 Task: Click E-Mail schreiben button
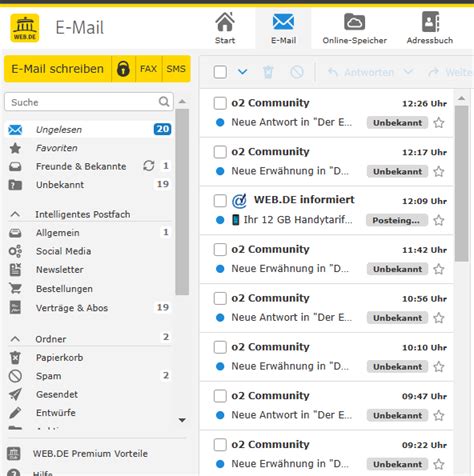pyautogui.click(x=58, y=69)
